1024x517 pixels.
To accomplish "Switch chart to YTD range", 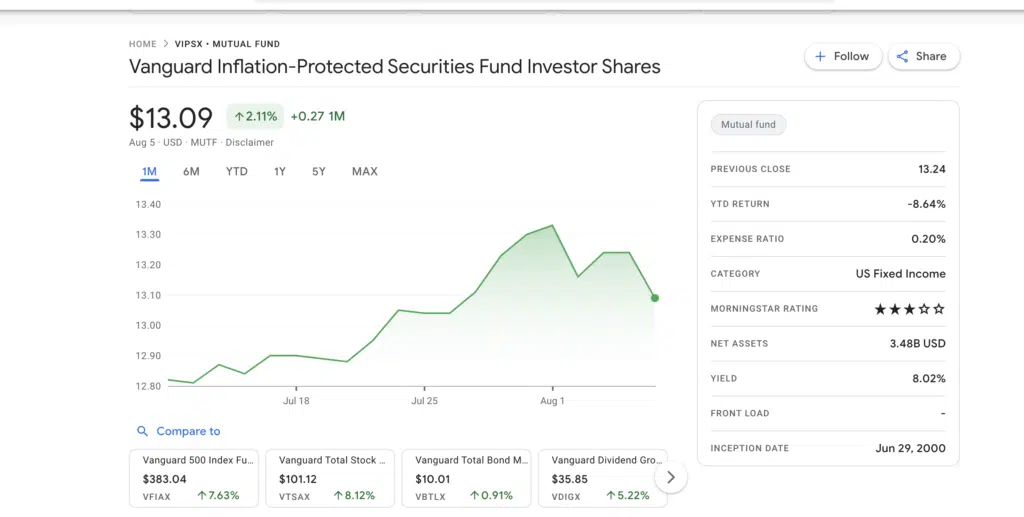I will pyautogui.click(x=236, y=172).
